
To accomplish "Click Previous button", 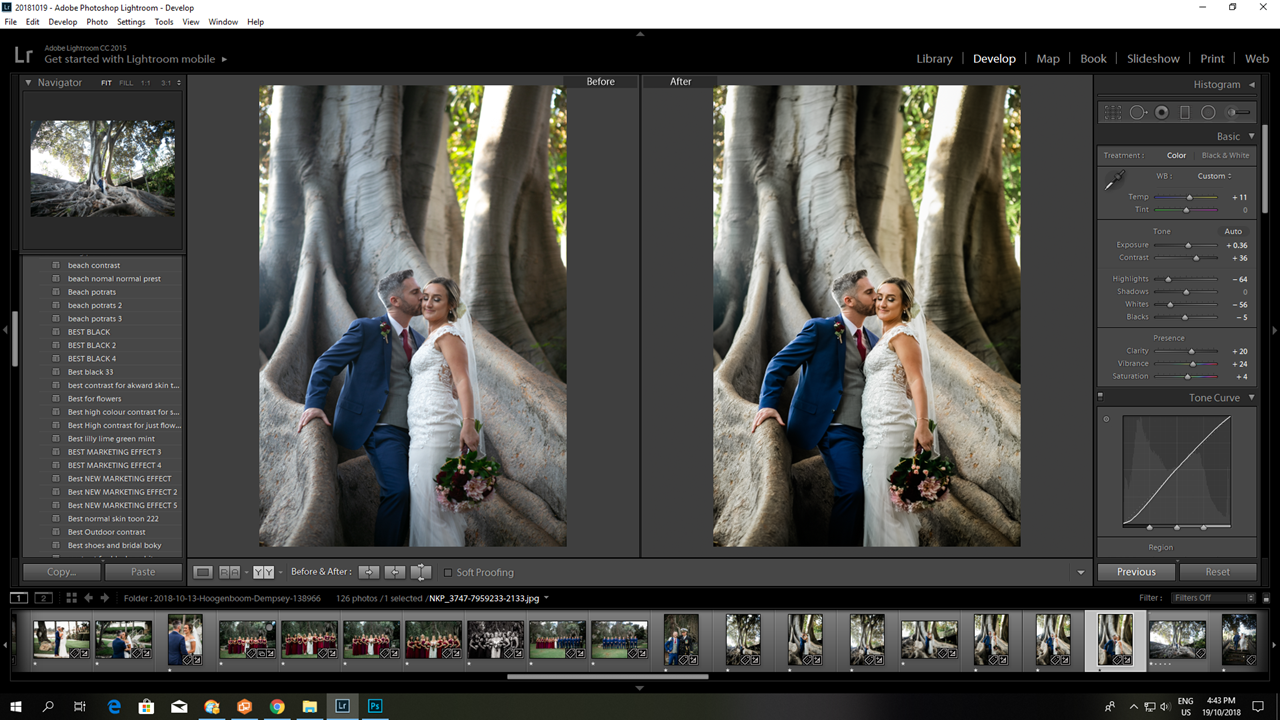I will click(1136, 572).
